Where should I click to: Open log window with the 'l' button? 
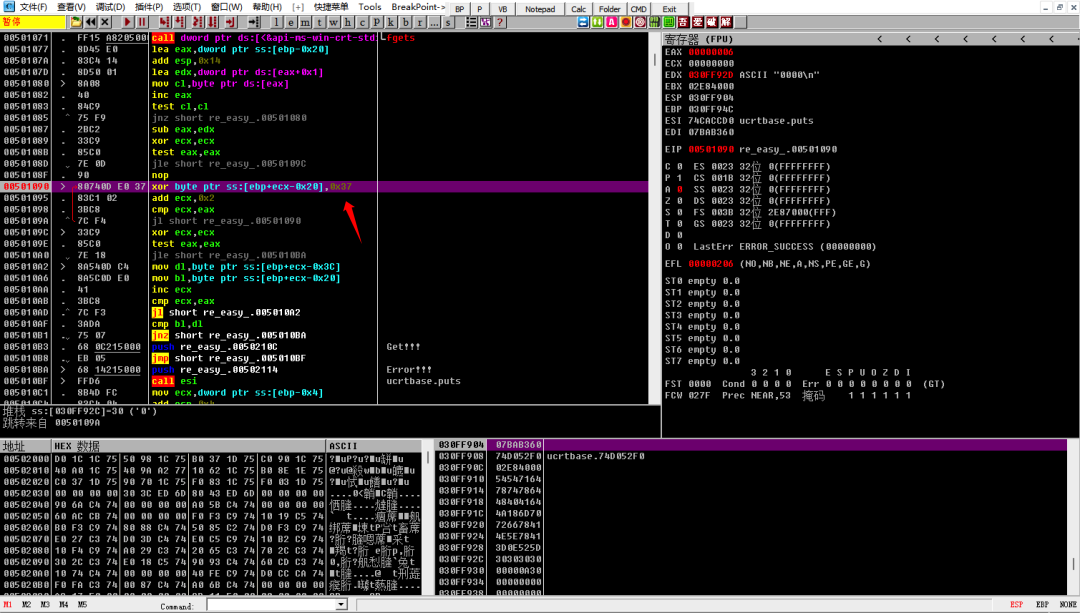pyautogui.click(x=276, y=22)
